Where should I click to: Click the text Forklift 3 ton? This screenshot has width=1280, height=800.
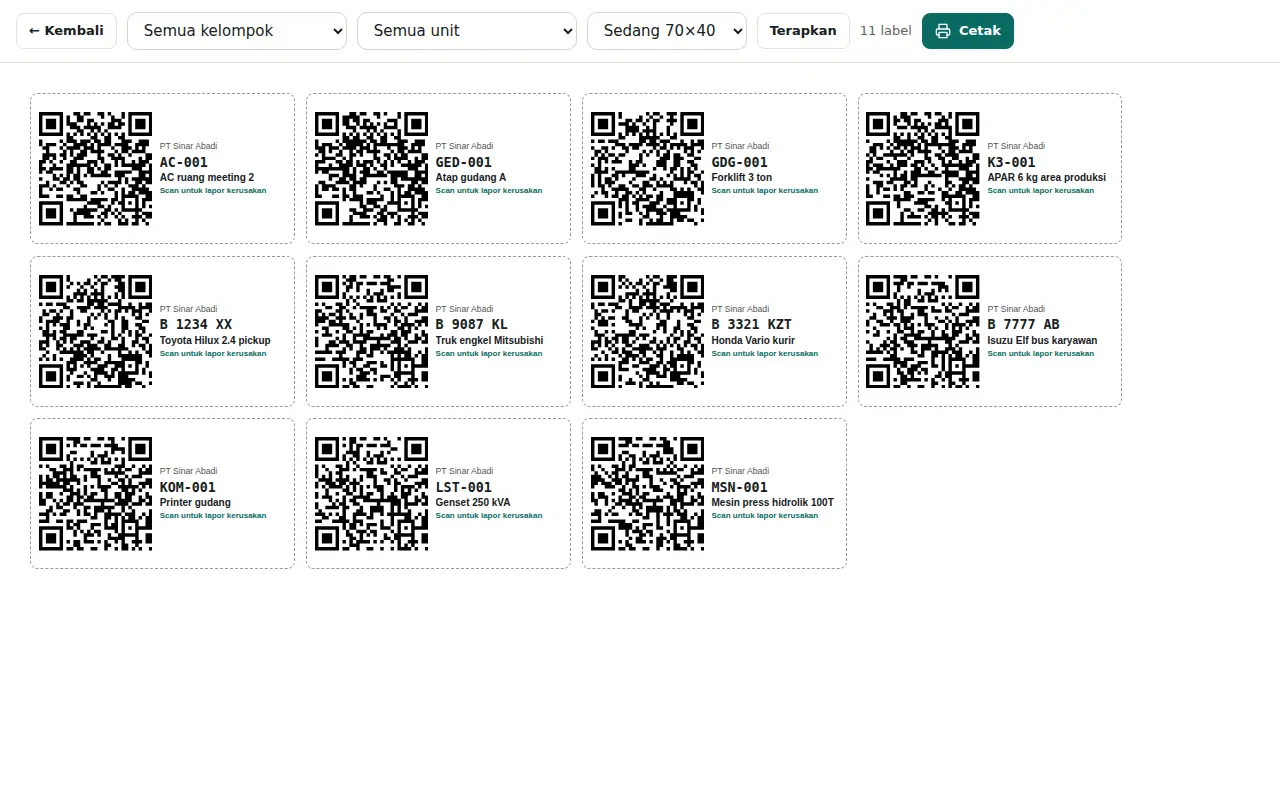pyautogui.click(x=742, y=178)
